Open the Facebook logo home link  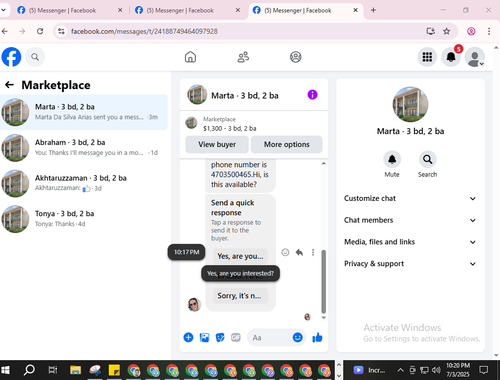(x=11, y=57)
